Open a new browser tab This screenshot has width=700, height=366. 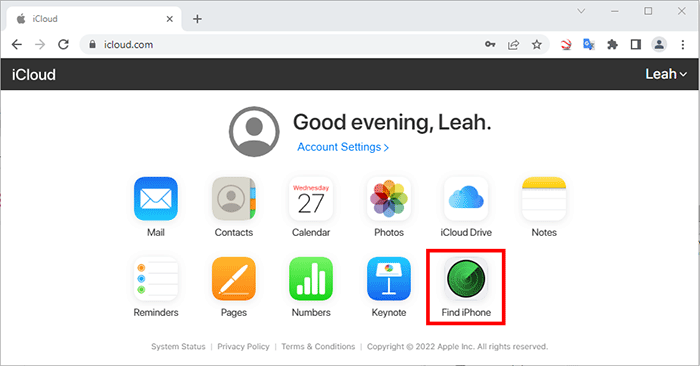tap(197, 19)
